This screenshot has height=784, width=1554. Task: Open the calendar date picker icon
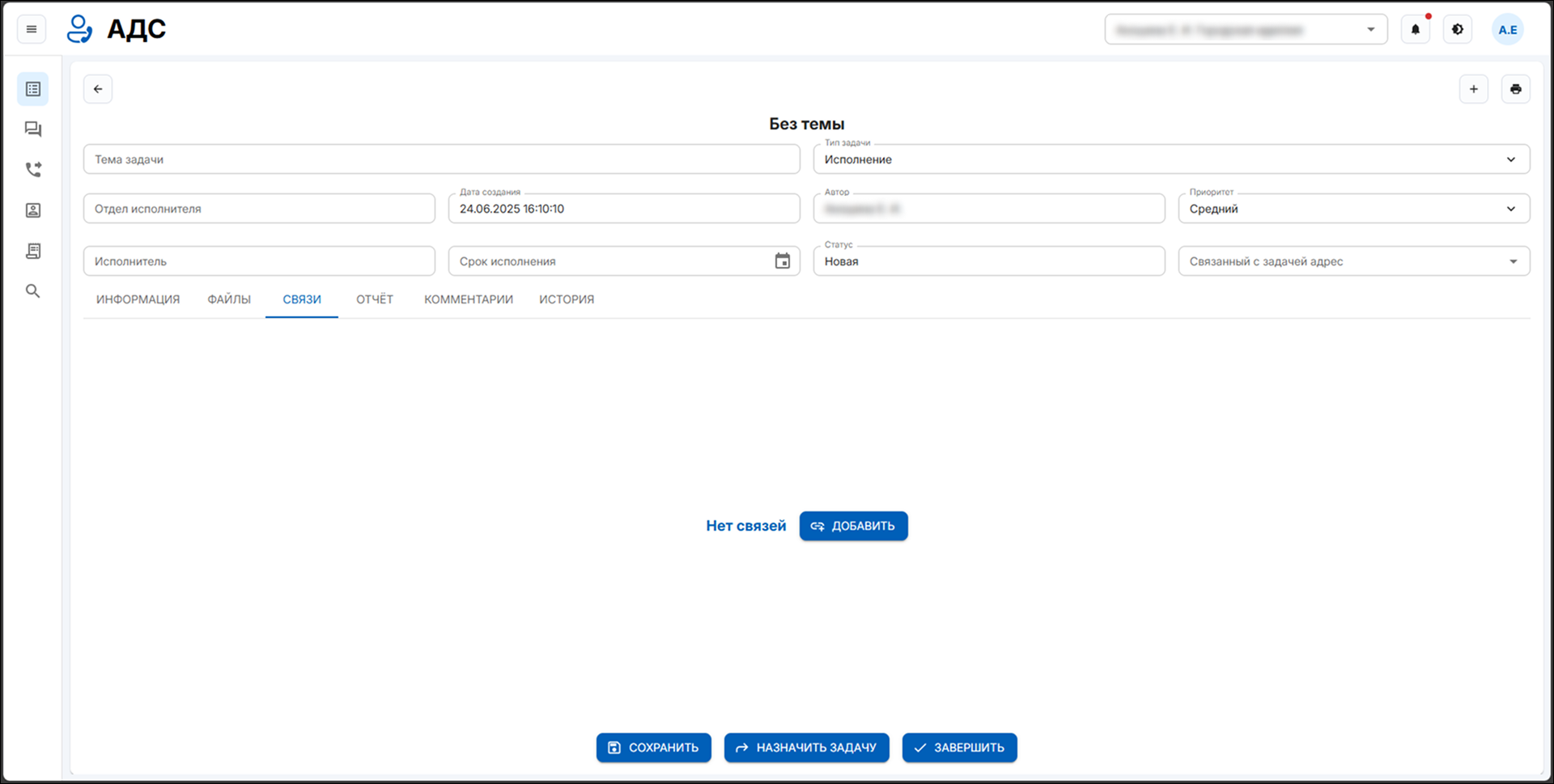pos(782,261)
